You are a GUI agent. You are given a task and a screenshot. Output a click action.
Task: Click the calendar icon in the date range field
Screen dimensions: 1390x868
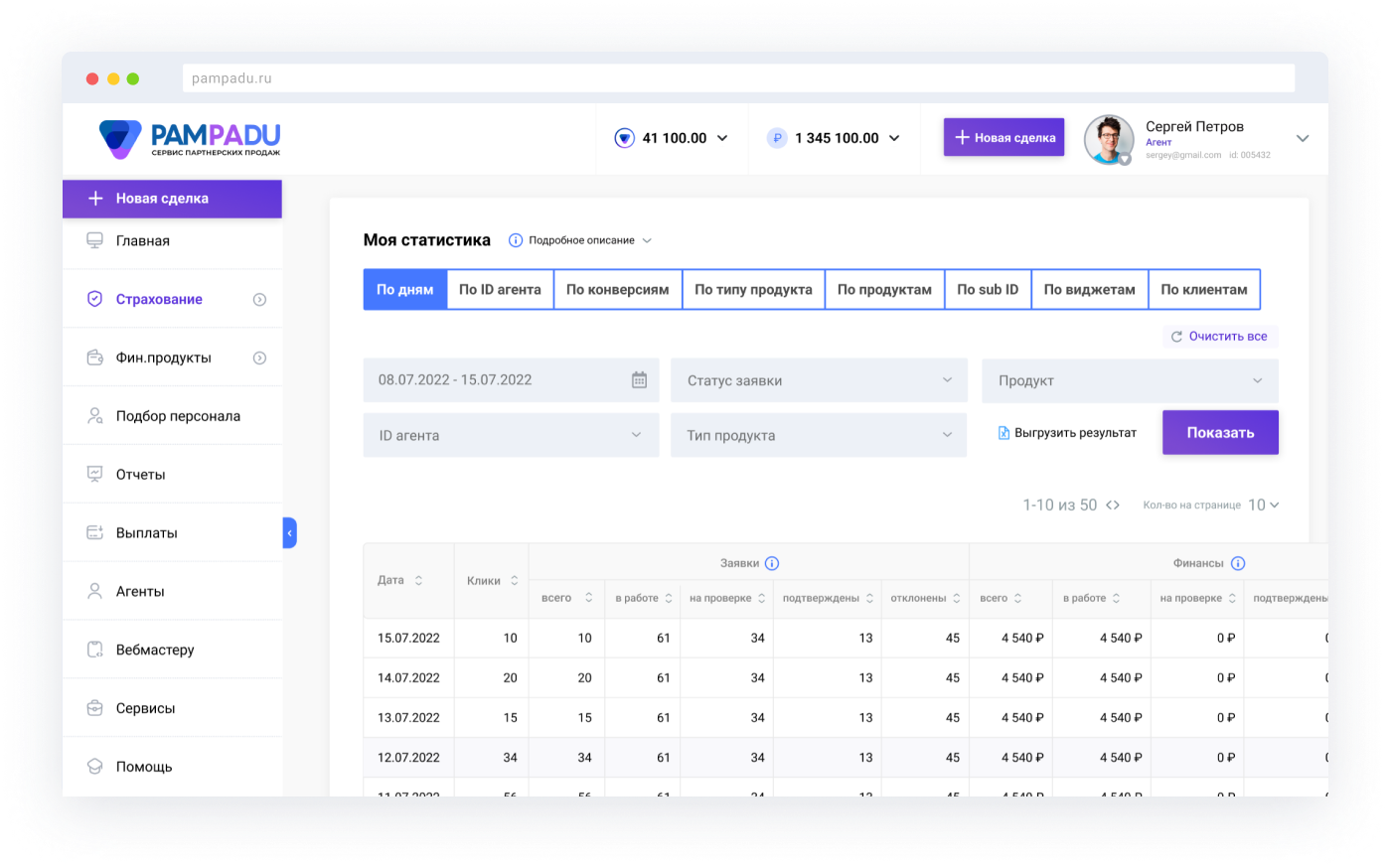click(x=640, y=379)
